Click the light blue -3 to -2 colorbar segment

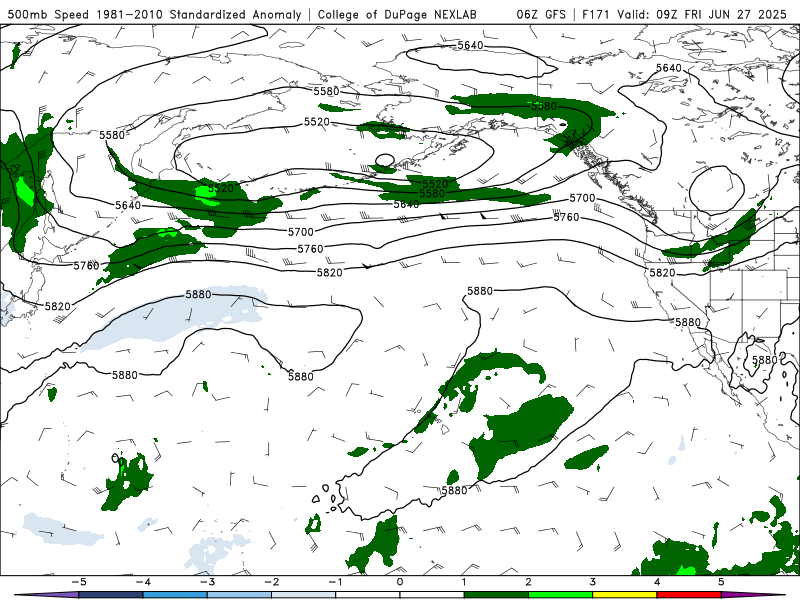click(x=239, y=595)
